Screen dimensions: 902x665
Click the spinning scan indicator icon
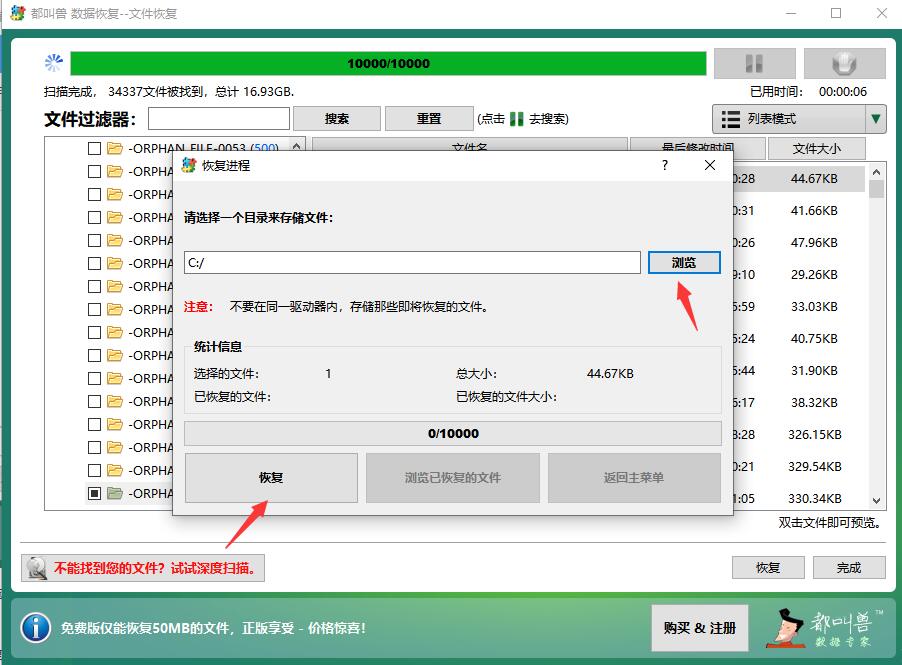[x=53, y=63]
